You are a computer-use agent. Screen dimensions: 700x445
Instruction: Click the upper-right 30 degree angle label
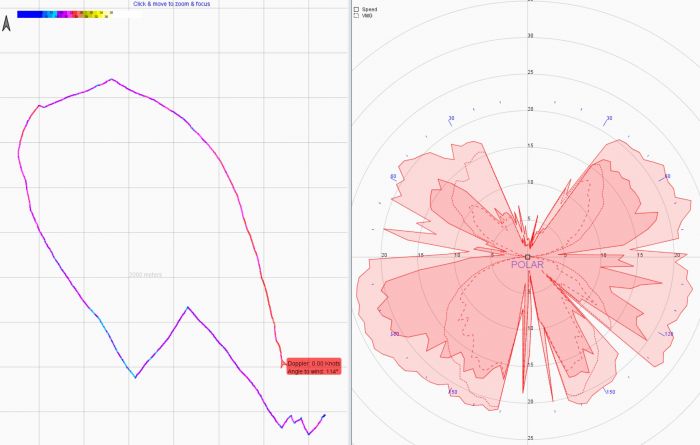coord(608,119)
